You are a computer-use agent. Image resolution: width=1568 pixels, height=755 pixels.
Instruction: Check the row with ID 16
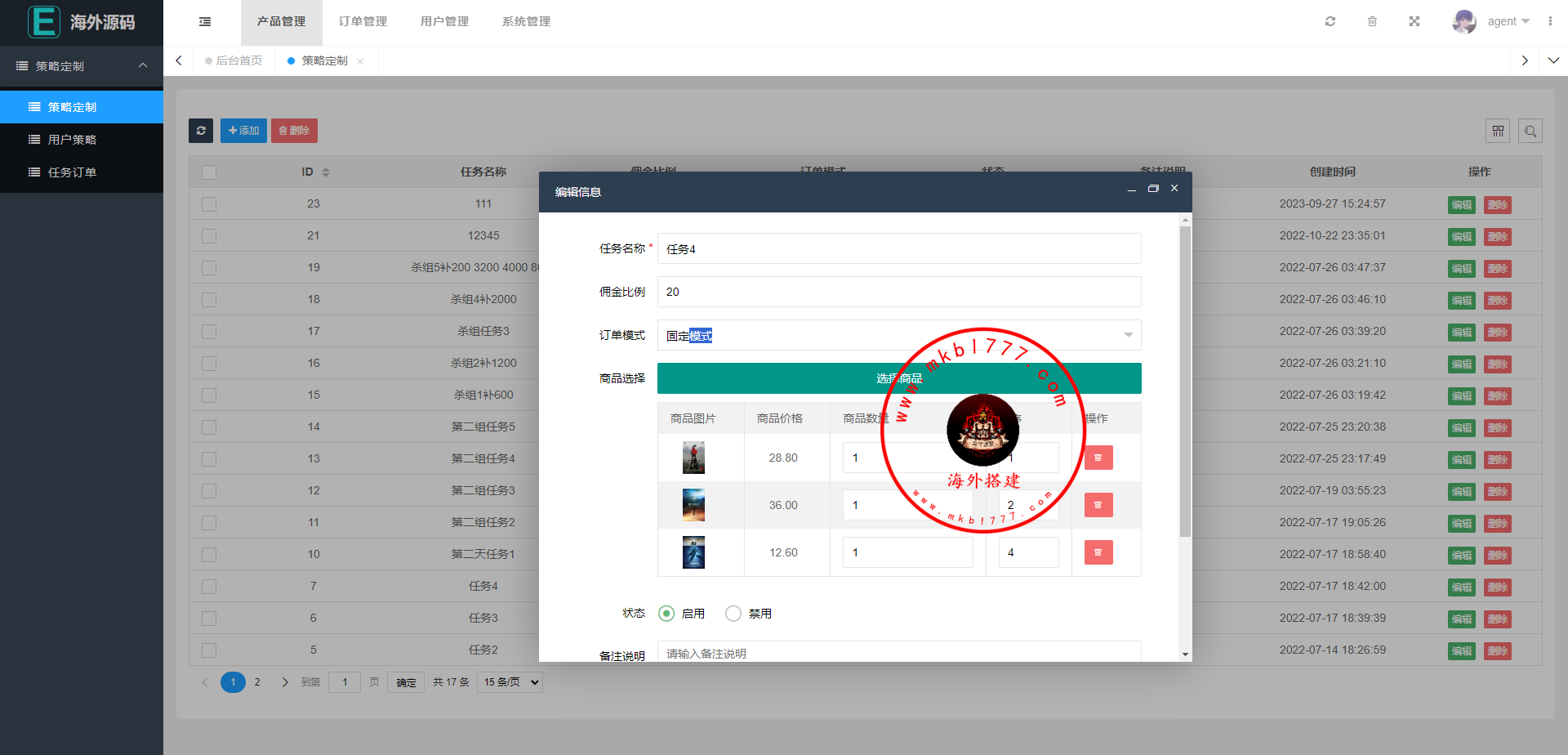[209, 364]
